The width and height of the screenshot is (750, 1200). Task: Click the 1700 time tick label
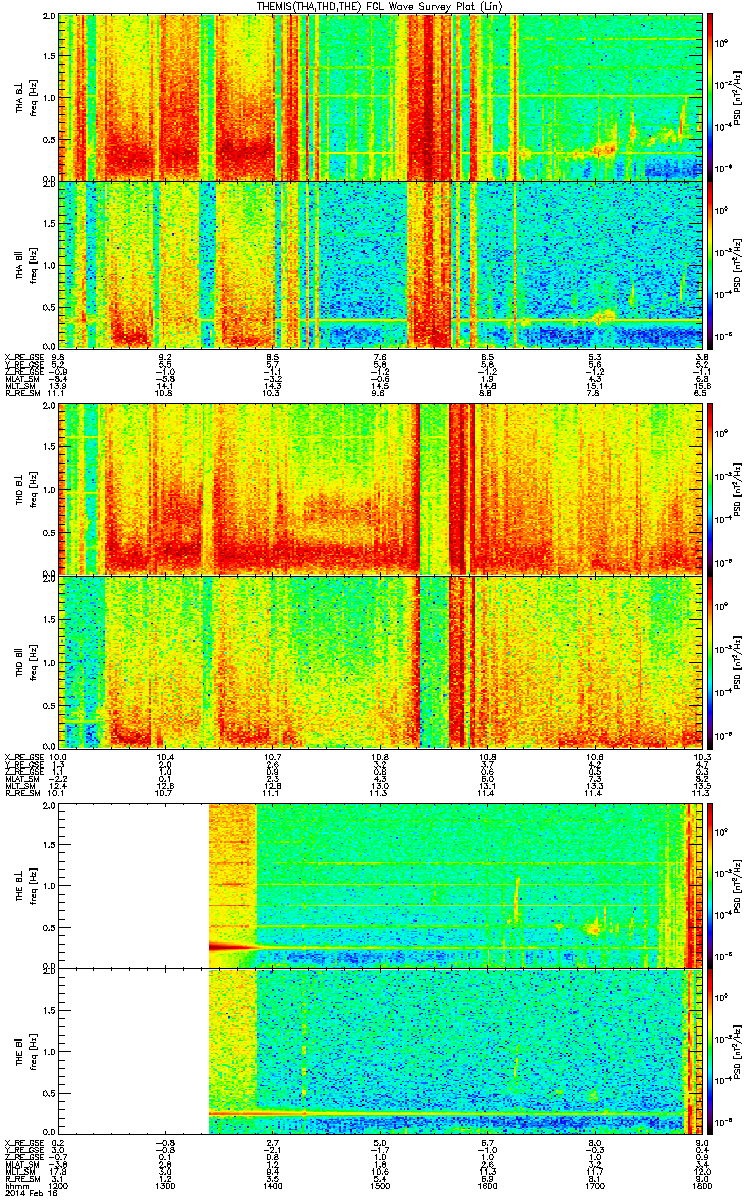[x=593, y=1186]
